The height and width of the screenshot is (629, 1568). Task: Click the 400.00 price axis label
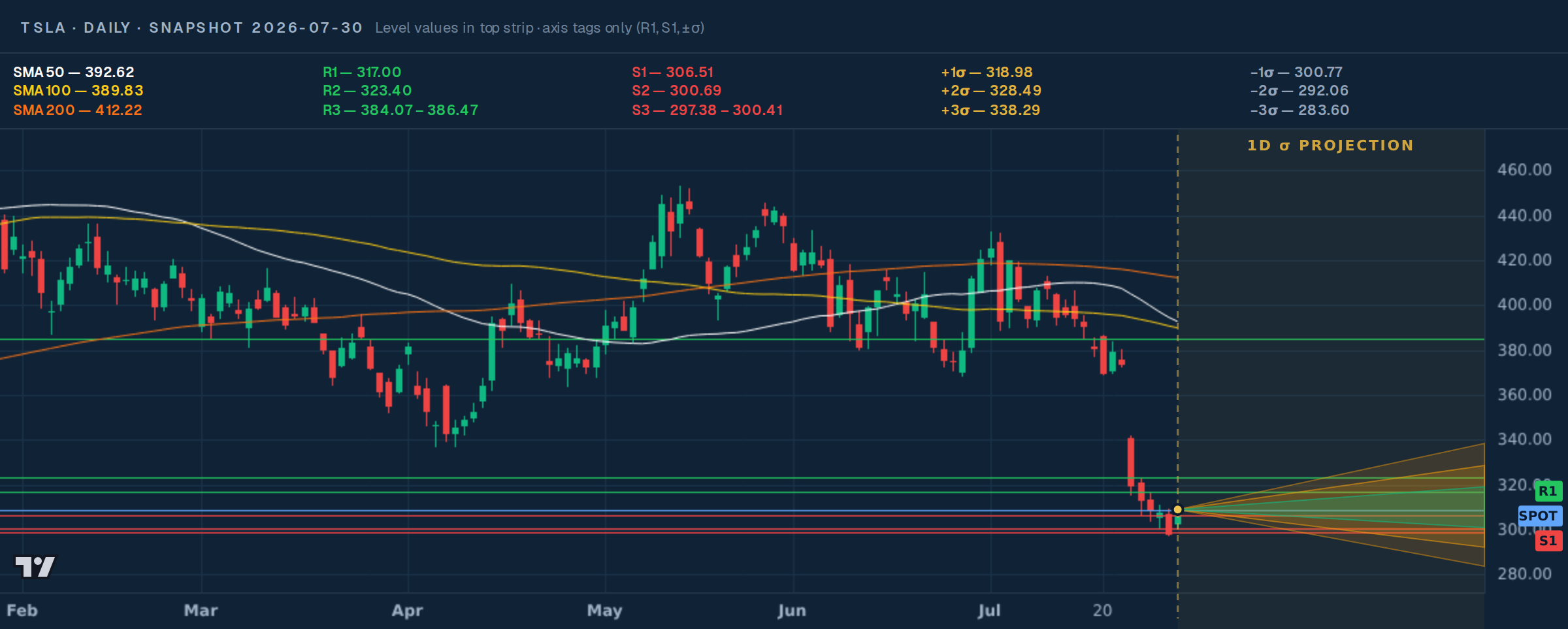click(1524, 305)
